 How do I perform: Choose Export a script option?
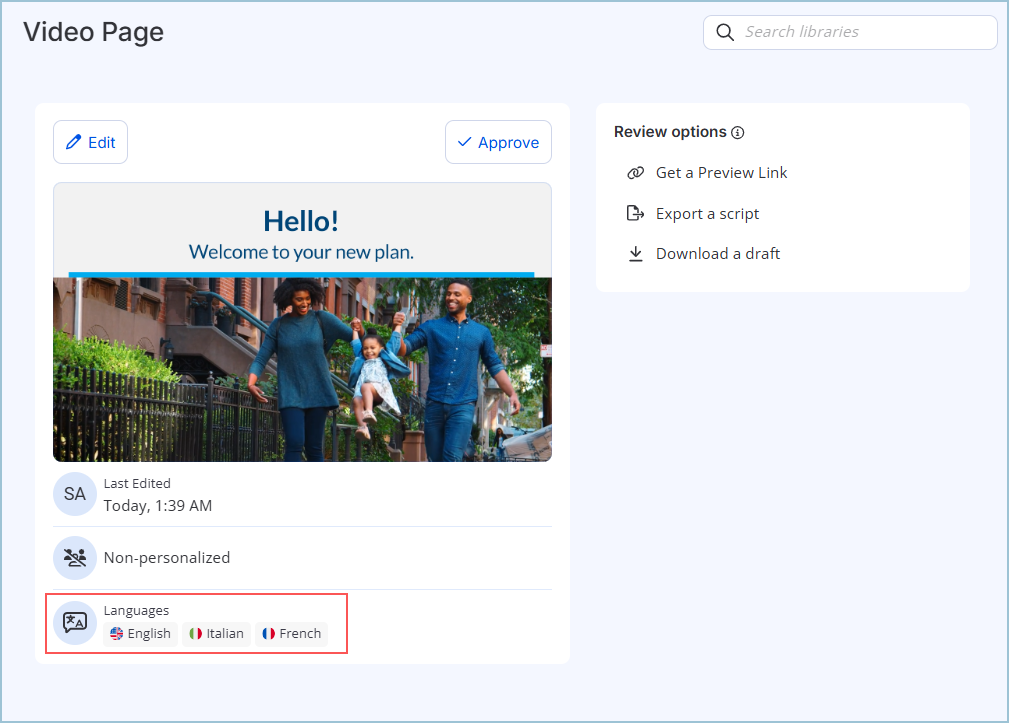click(x=707, y=213)
